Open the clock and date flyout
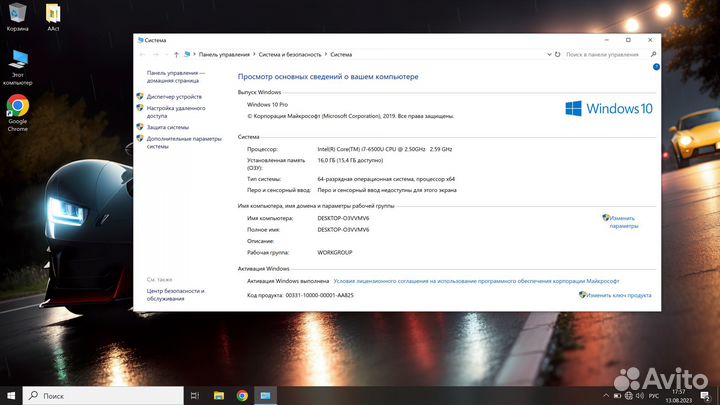 [678, 396]
